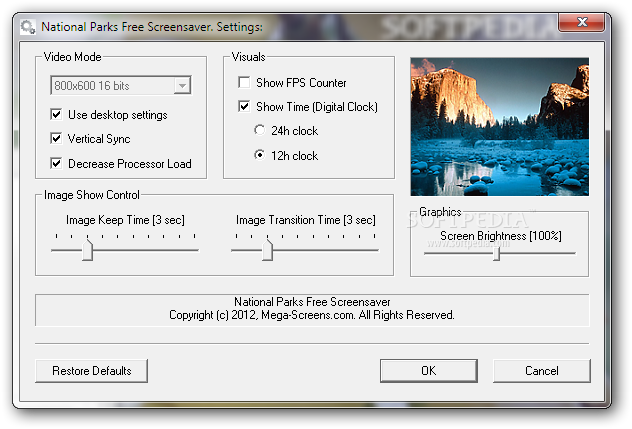Click the Screen Brightness slider handle

pos(497,254)
